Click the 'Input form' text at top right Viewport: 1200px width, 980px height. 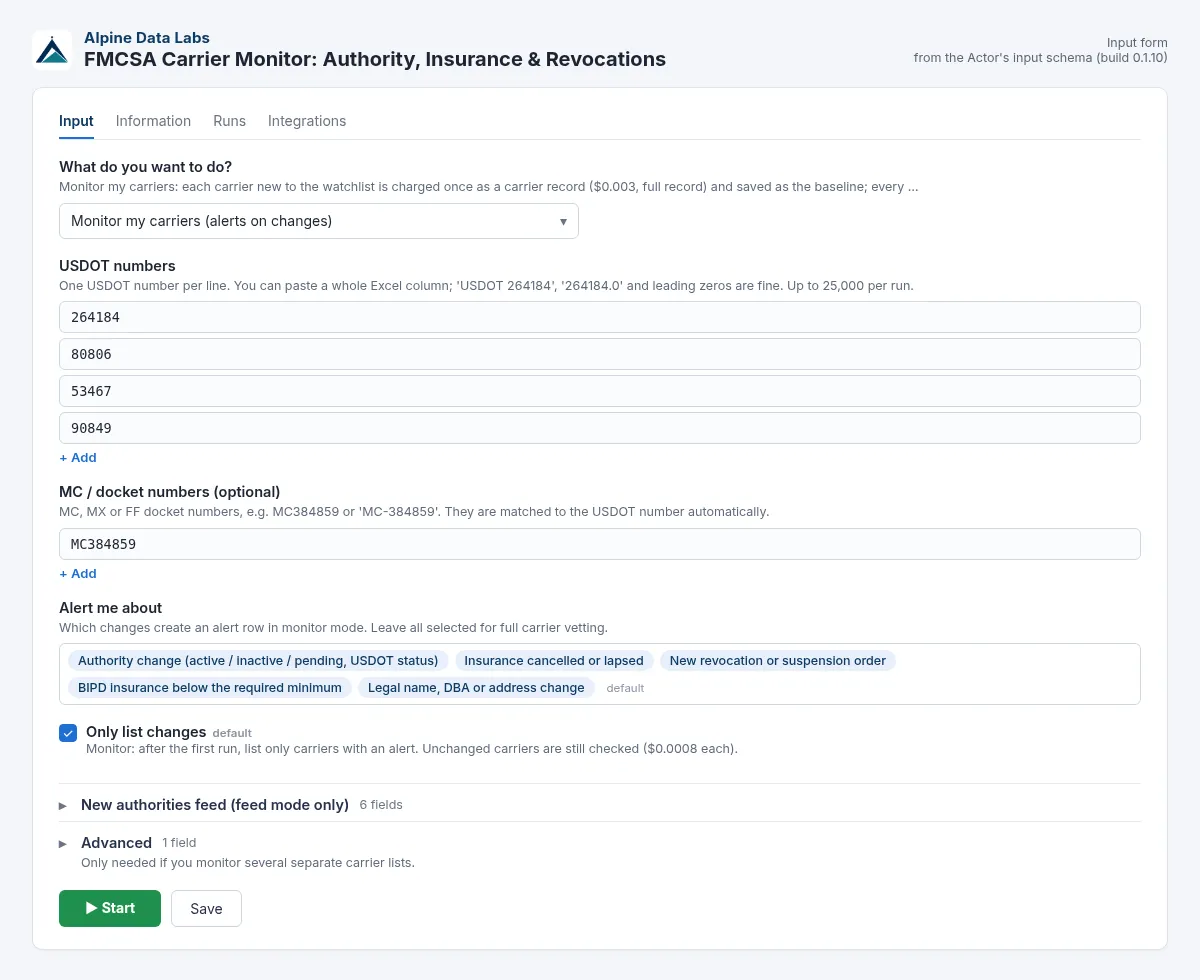[1137, 43]
